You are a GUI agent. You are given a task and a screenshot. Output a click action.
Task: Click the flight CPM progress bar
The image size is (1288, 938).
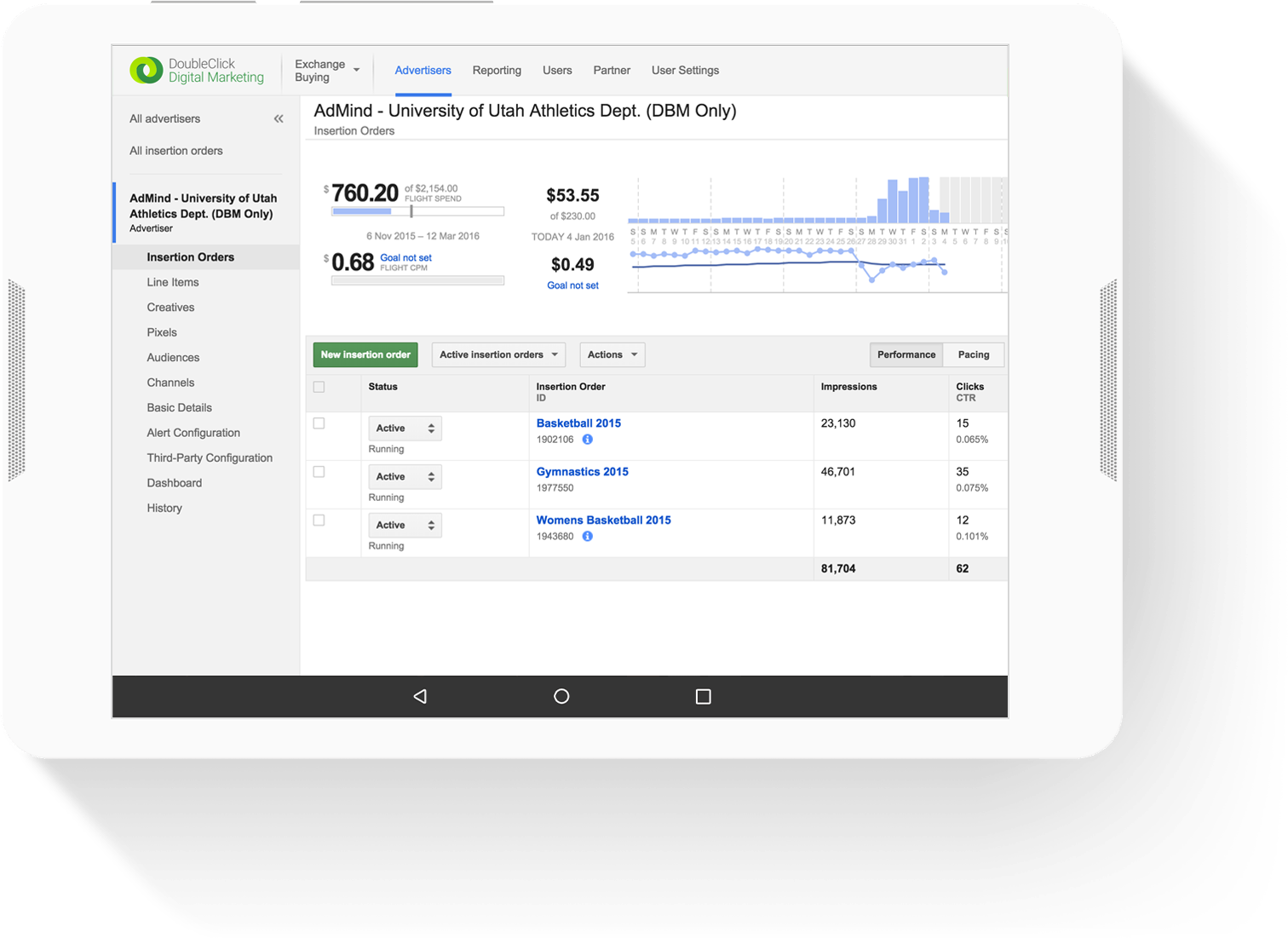point(417,280)
